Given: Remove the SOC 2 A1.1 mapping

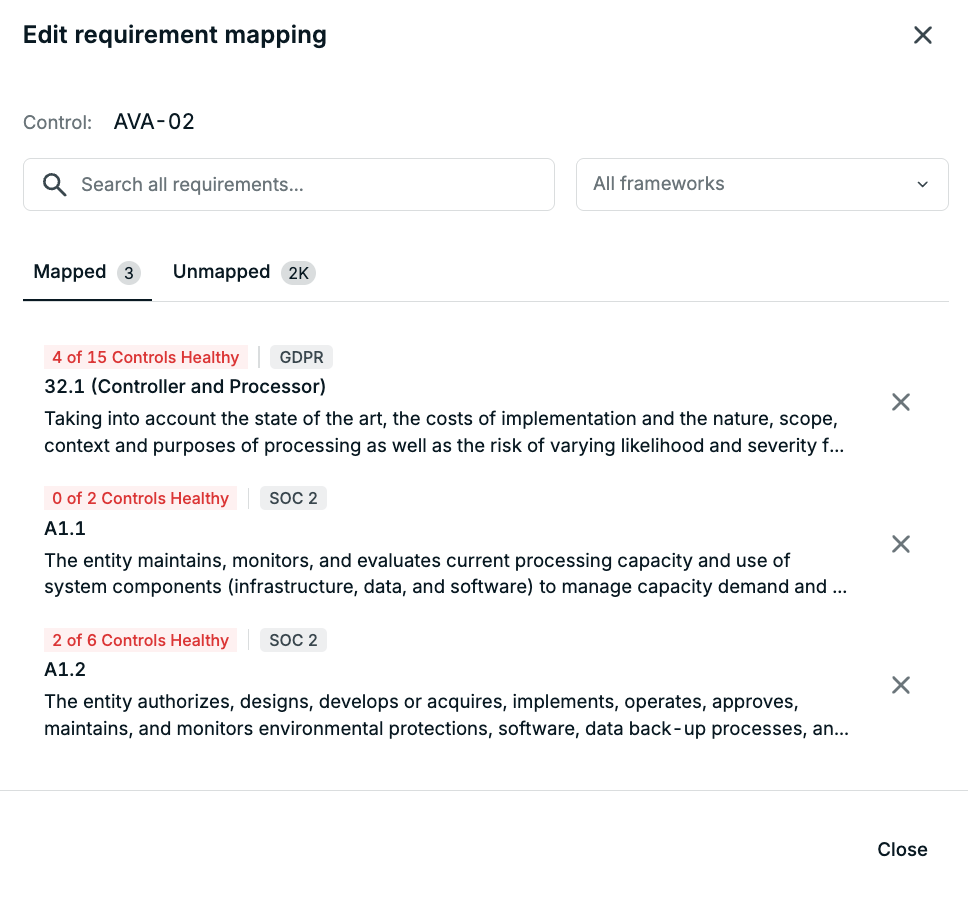Looking at the screenshot, I should pyautogui.click(x=901, y=544).
